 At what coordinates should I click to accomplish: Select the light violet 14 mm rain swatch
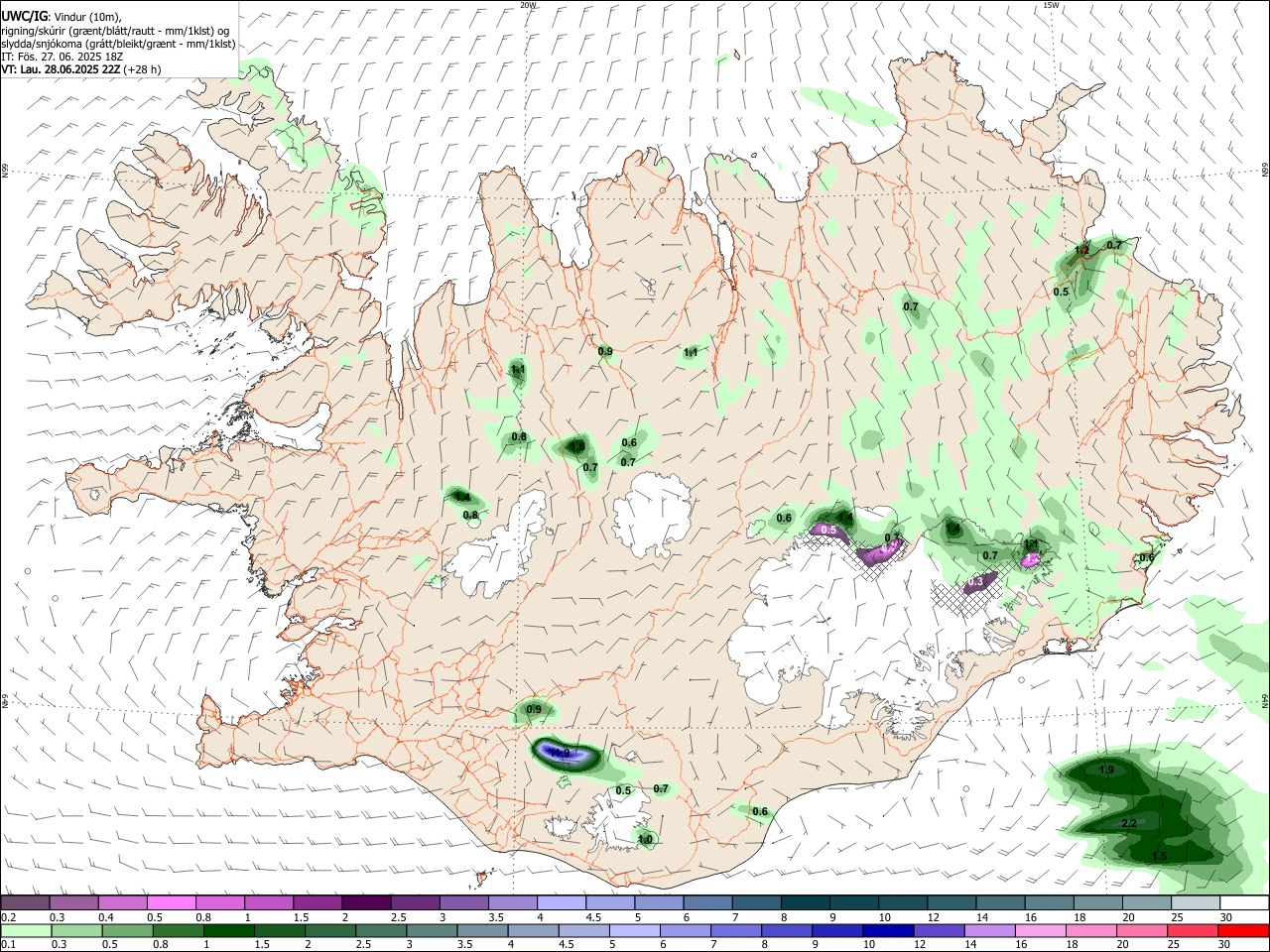989,931
